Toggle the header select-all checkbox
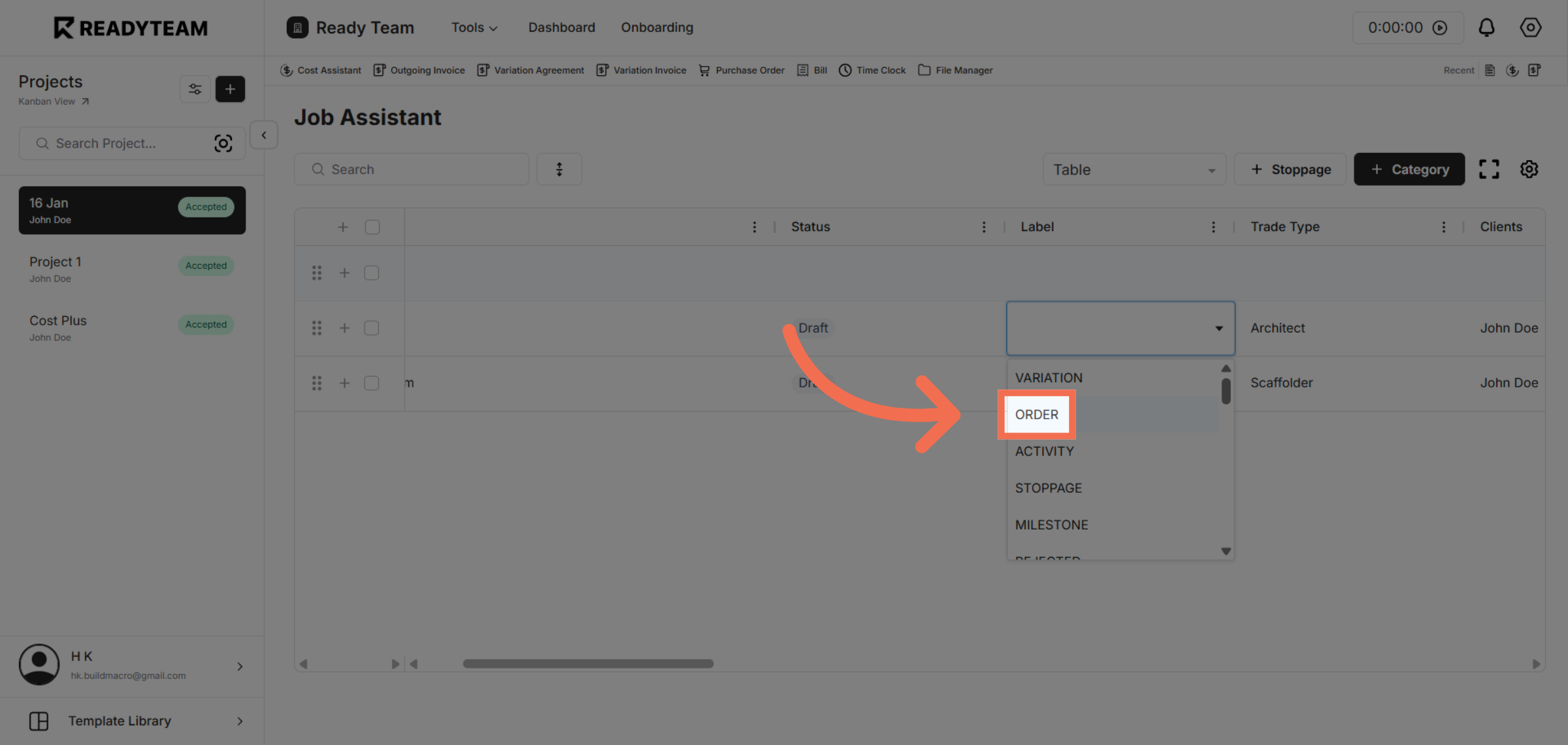The image size is (1568, 745). [372, 227]
